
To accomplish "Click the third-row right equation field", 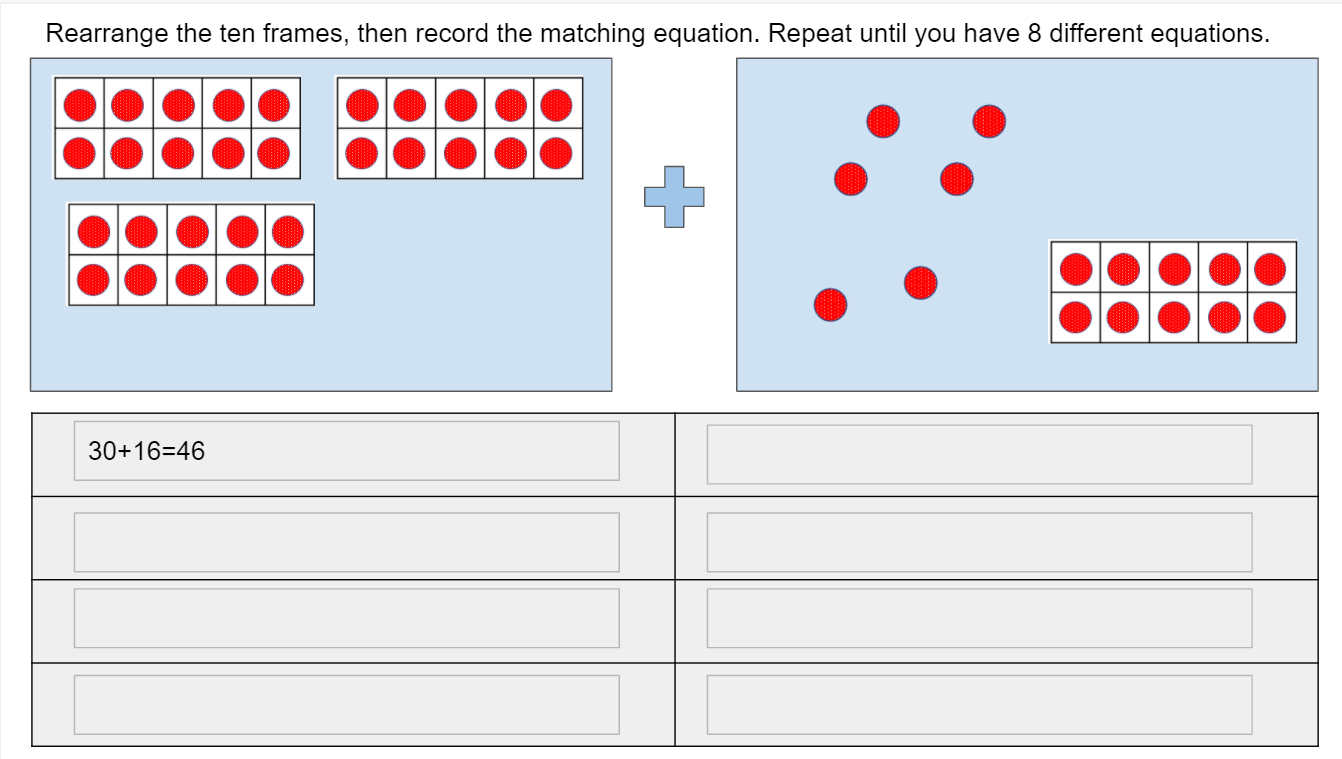I will pos(979,618).
